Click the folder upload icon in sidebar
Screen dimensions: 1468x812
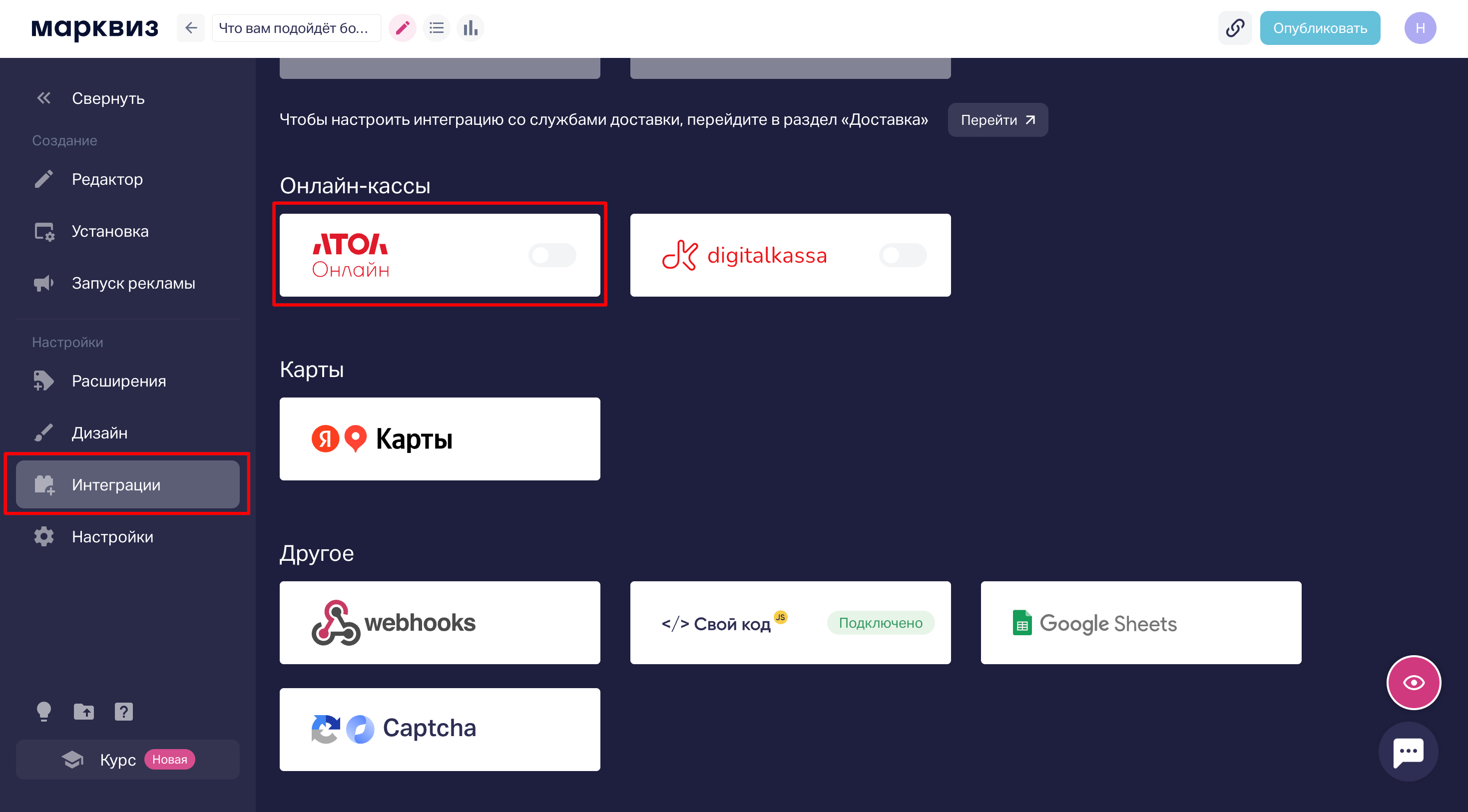(84, 711)
